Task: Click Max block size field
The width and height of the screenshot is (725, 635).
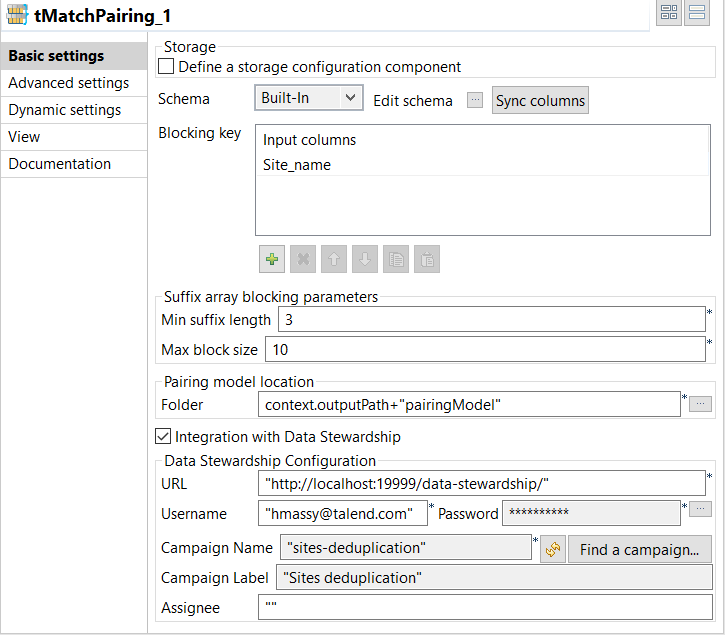Action: [x=485, y=349]
